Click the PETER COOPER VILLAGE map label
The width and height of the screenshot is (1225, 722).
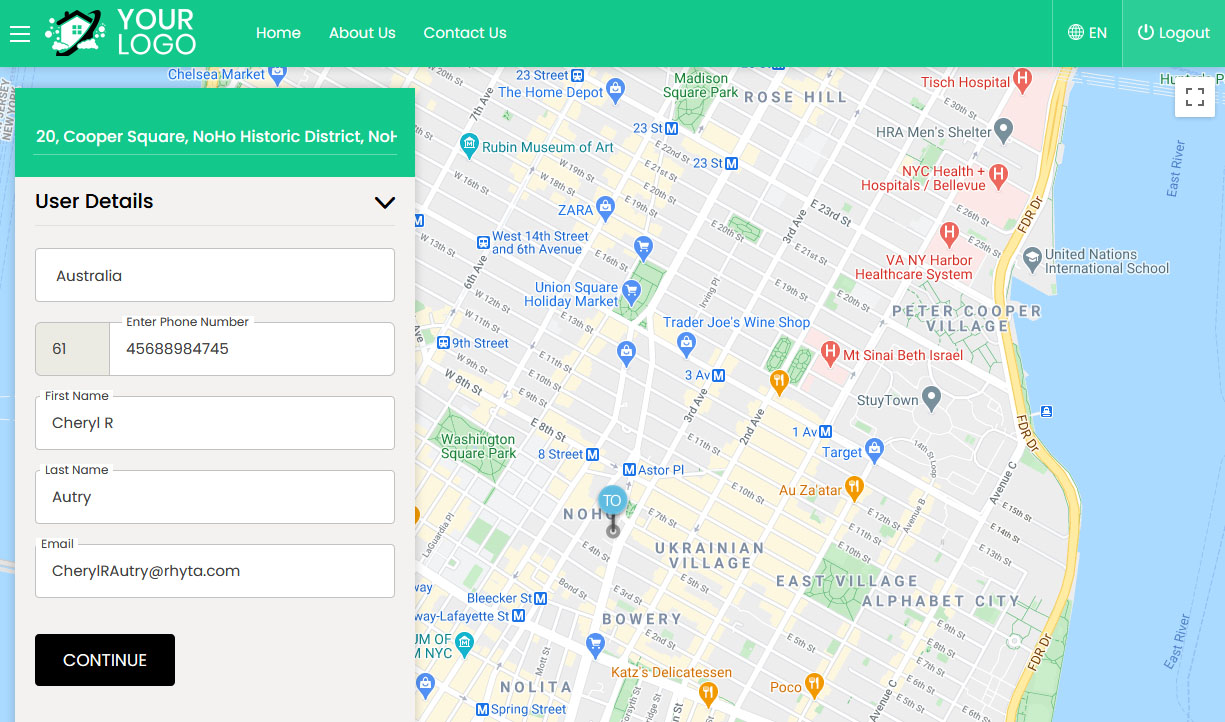click(966, 318)
